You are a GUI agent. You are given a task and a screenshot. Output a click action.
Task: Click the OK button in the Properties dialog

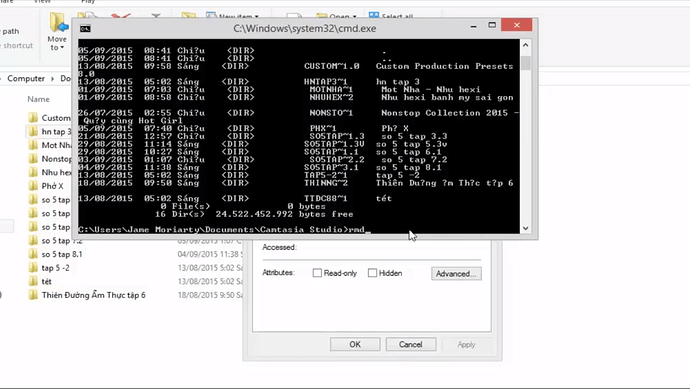[355, 344]
